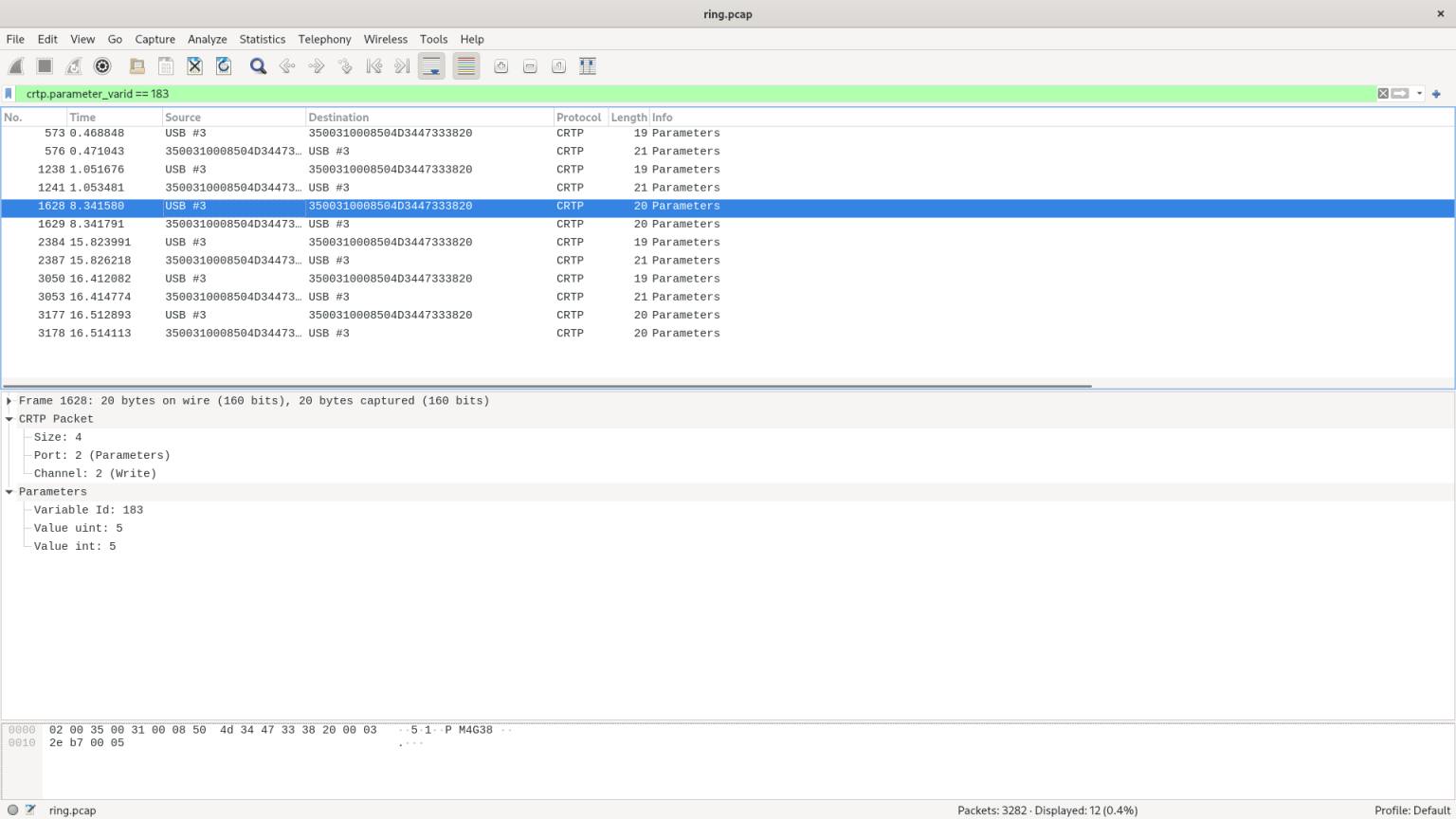Click the close capture file icon
The image size is (1456, 819).
pyautogui.click(x=194, y=66)
